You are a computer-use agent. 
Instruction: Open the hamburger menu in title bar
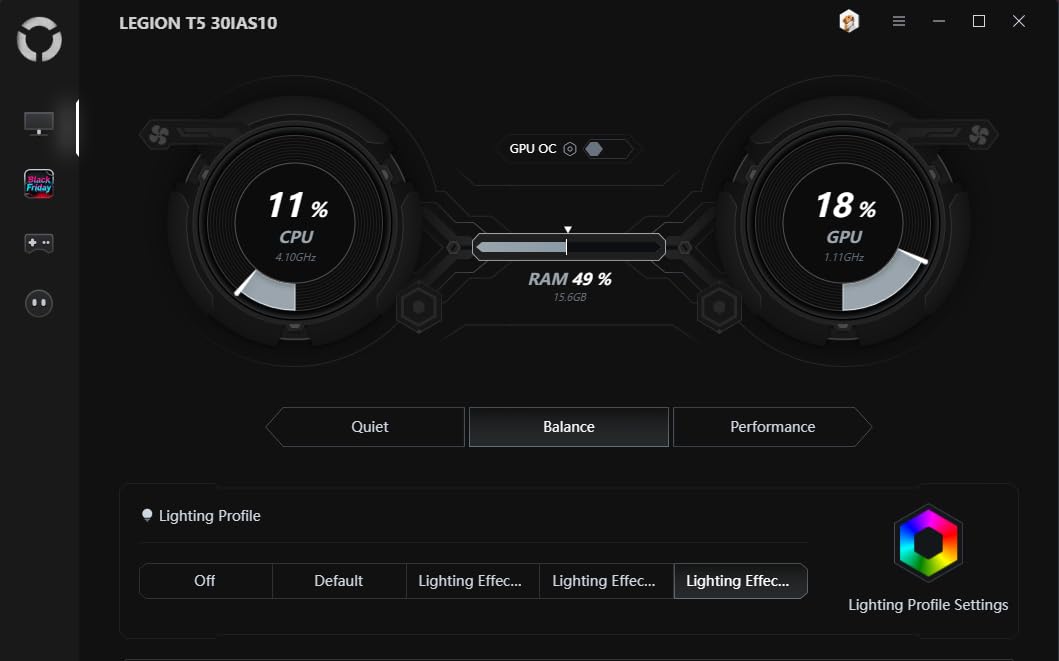pyautogui.click(x=899, y=22)
